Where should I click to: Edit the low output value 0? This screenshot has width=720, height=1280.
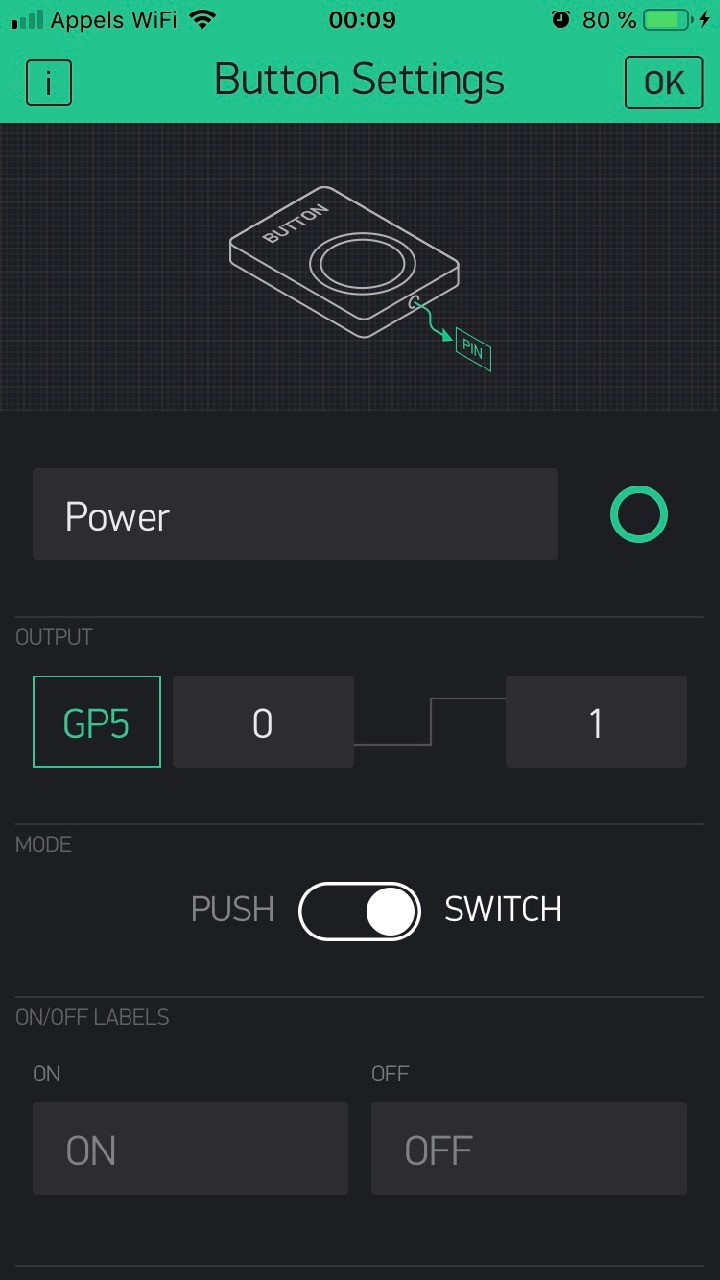click(263, 722)
